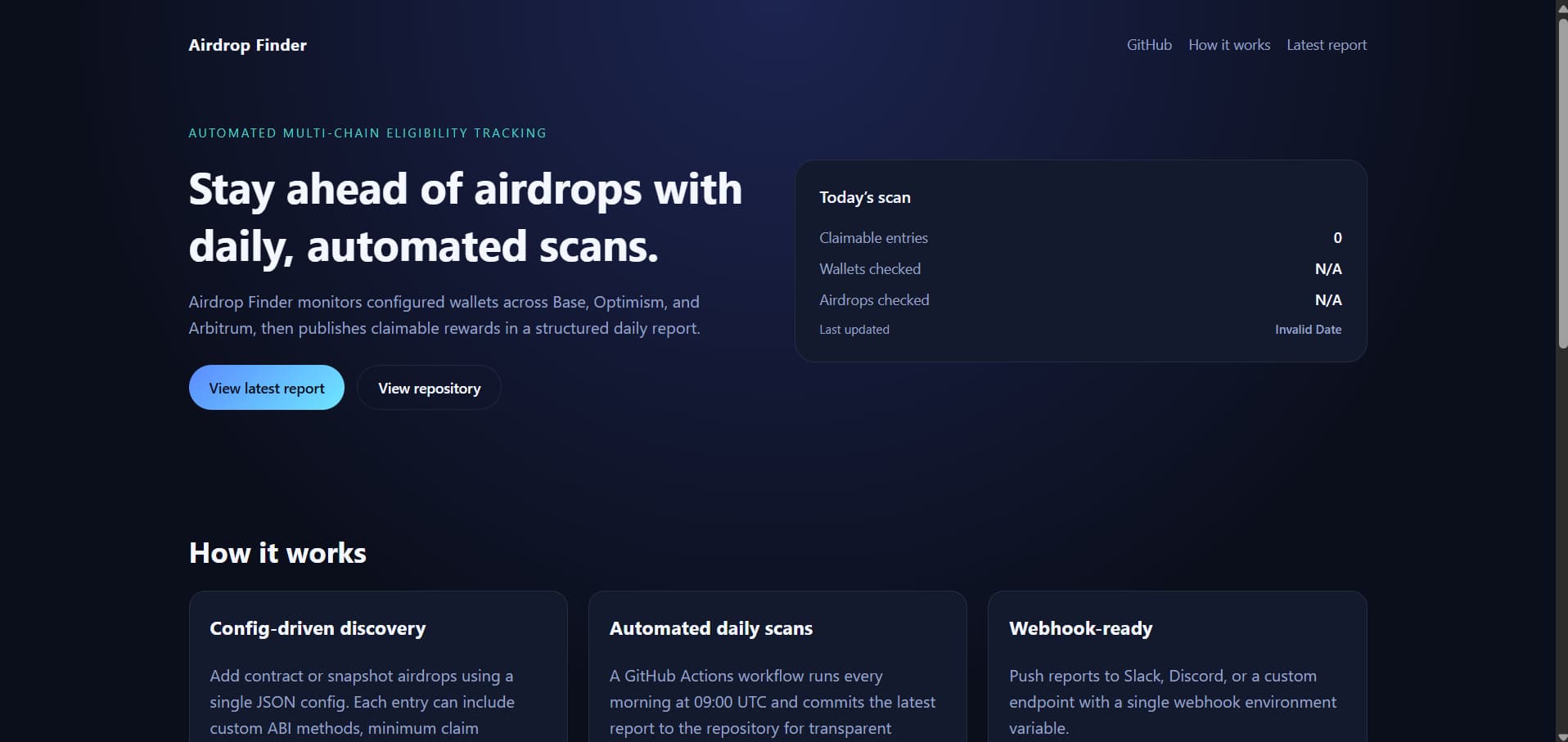Image resolution: width=1568 pixels, height=742 pixels.
Task: Go to How it works in header
Action: point(1228,45)
